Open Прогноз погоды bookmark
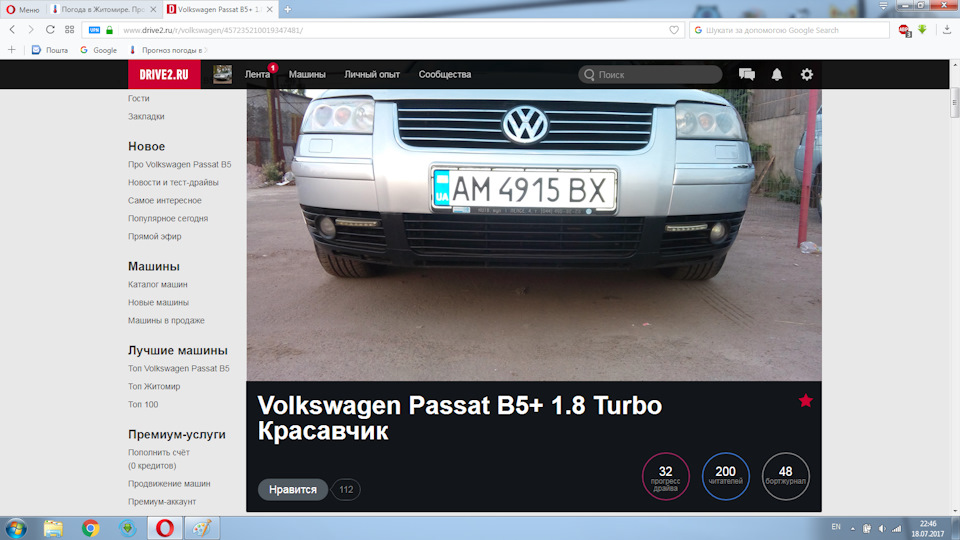Viewport: 960px width, 540px height. pyautogui.click(x=168, y=50)
